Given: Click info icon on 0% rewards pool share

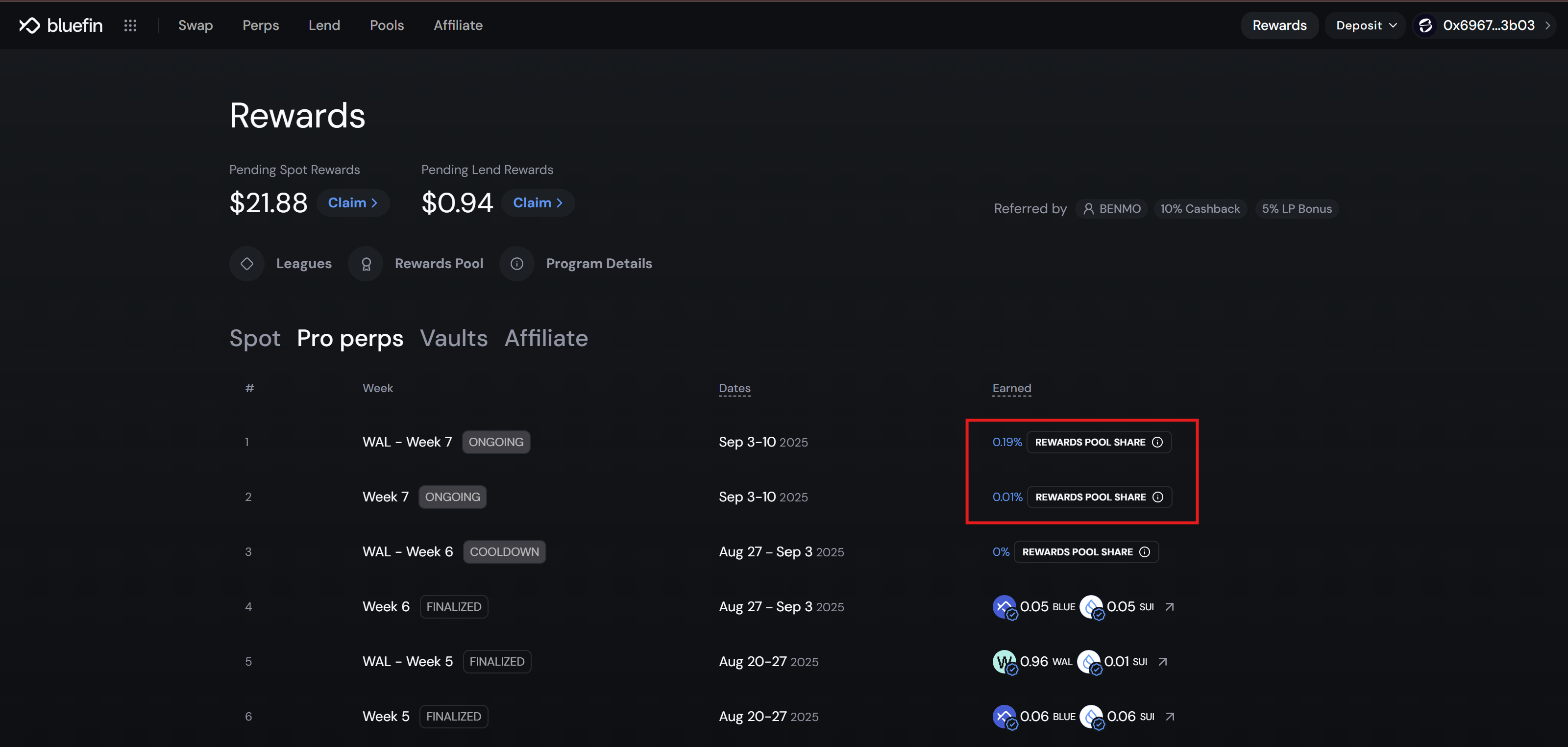Looking at the screenshot, I should tap(1144, 551).
